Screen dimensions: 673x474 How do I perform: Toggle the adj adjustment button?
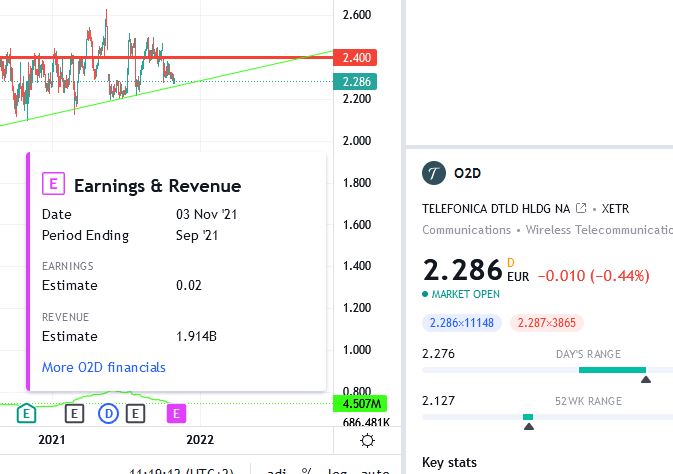tap(277, 471)
